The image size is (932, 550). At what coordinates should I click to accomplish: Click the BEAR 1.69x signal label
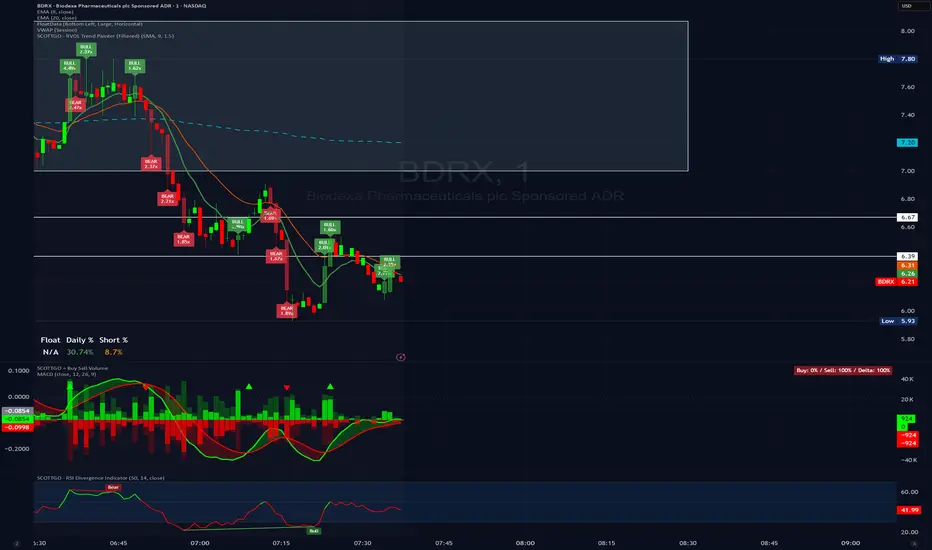tap(270, 216)
